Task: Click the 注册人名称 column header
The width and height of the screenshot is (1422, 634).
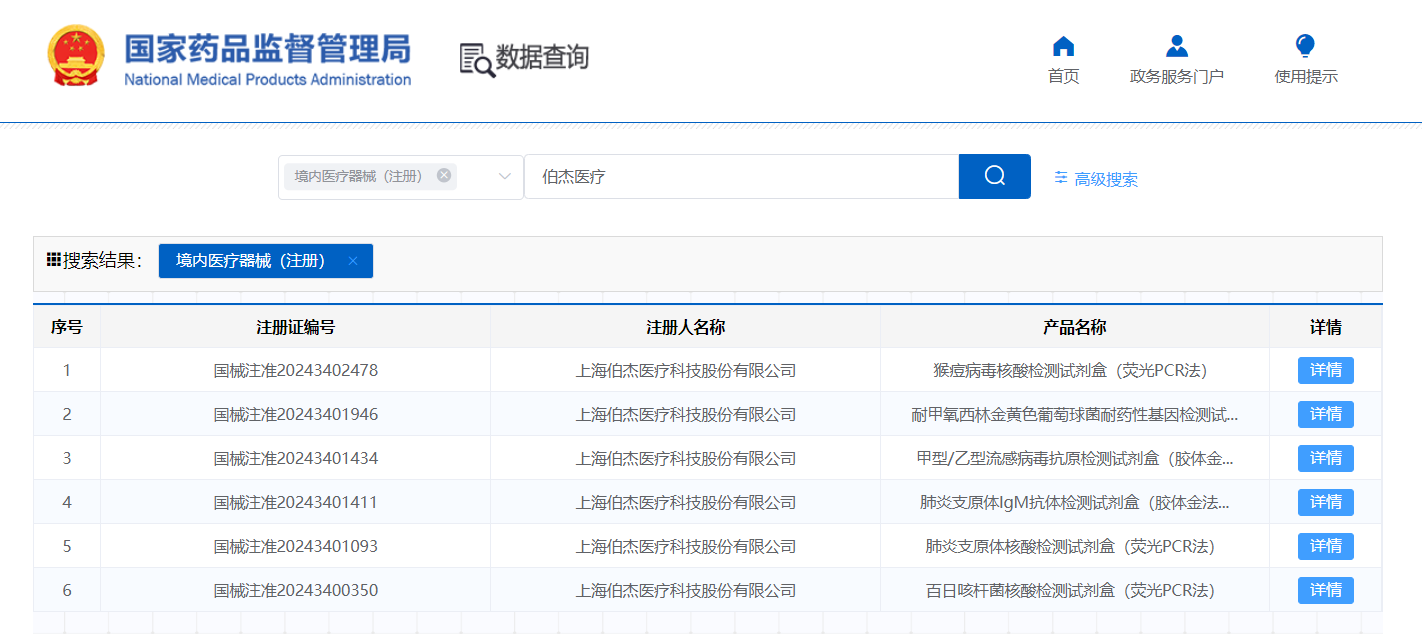Action: coord(685,327)
